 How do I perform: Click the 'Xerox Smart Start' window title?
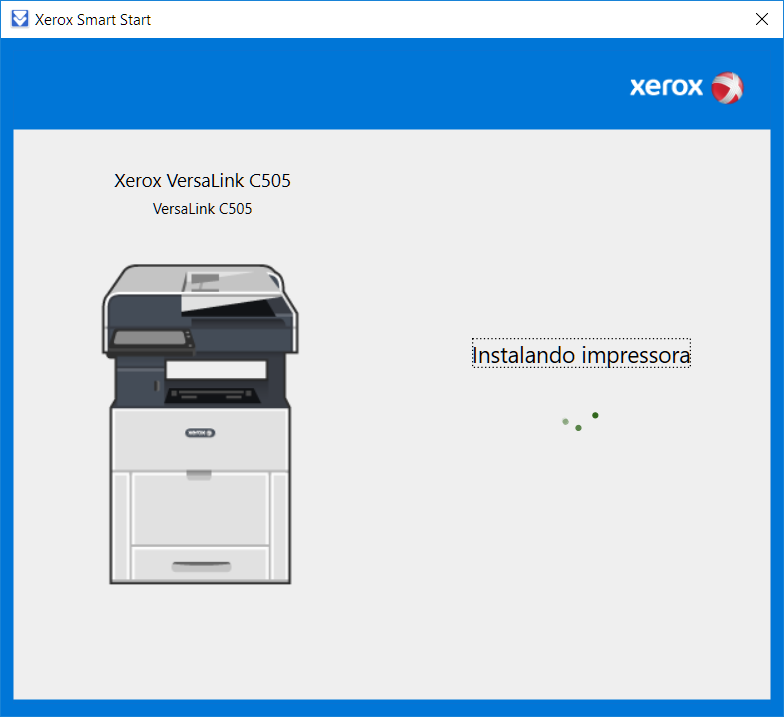tap(93, 19)
